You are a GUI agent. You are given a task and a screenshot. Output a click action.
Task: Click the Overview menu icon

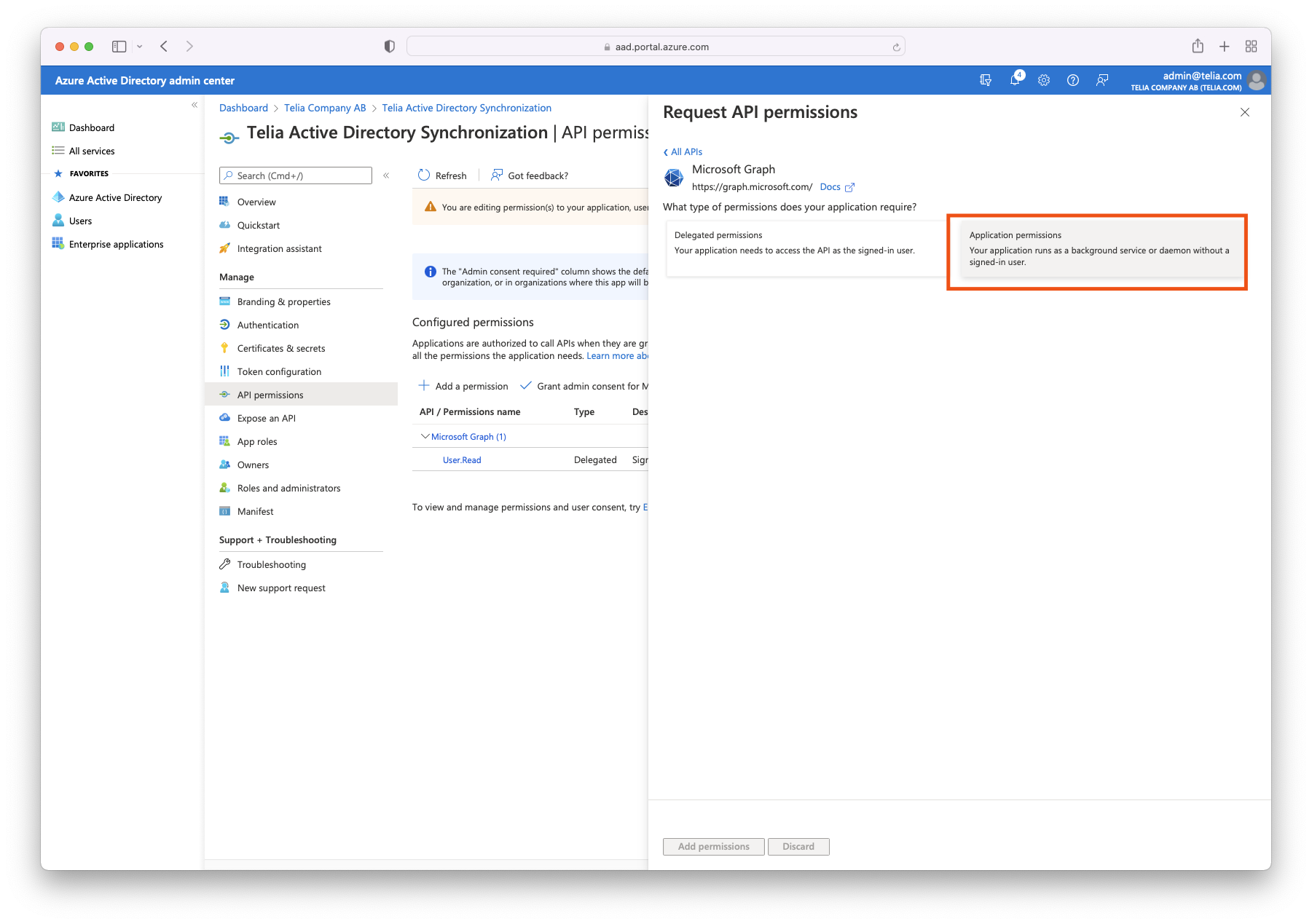coord(224,202)
